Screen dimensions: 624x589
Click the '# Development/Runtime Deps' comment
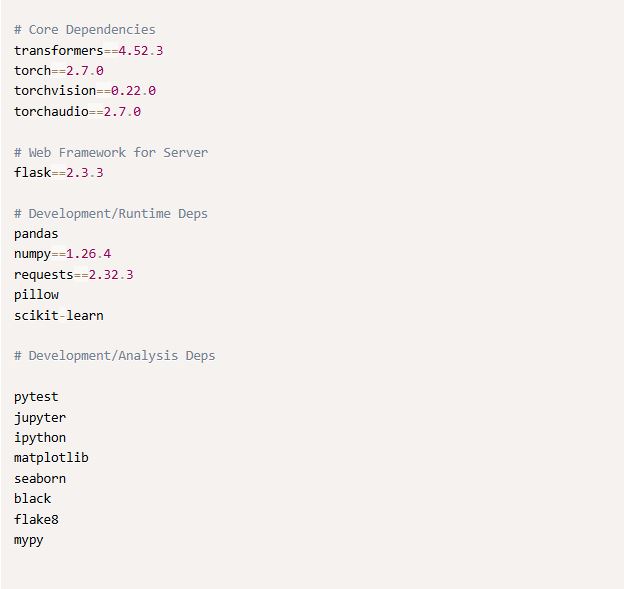tap(111, 214)
